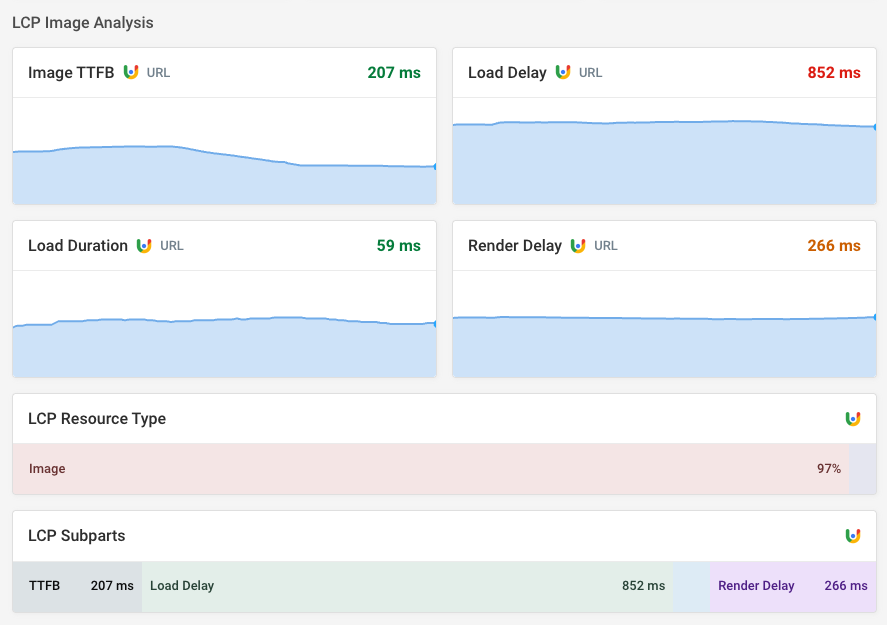Click the red 852 ms Load Delay value

(x=834, y=73)
